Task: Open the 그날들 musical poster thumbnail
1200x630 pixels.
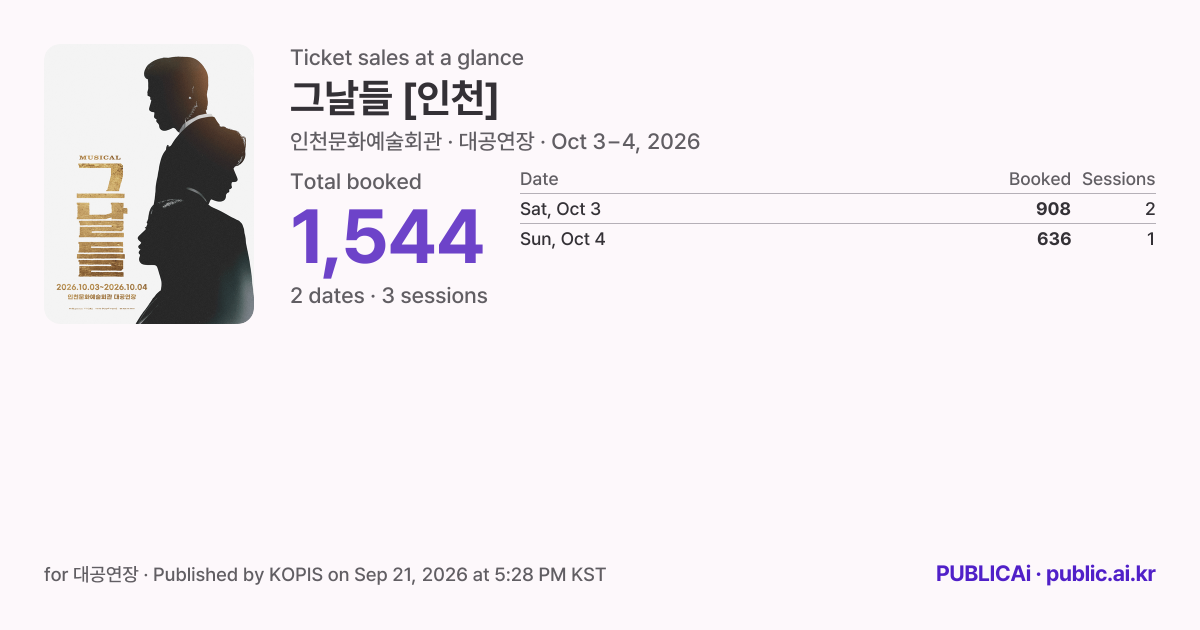Action: point(149,184)
